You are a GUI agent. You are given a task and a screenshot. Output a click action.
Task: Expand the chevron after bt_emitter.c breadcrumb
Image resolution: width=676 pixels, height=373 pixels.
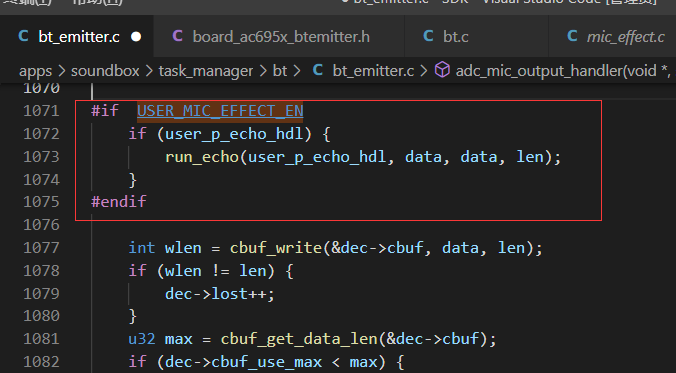(x=424, y=71)
